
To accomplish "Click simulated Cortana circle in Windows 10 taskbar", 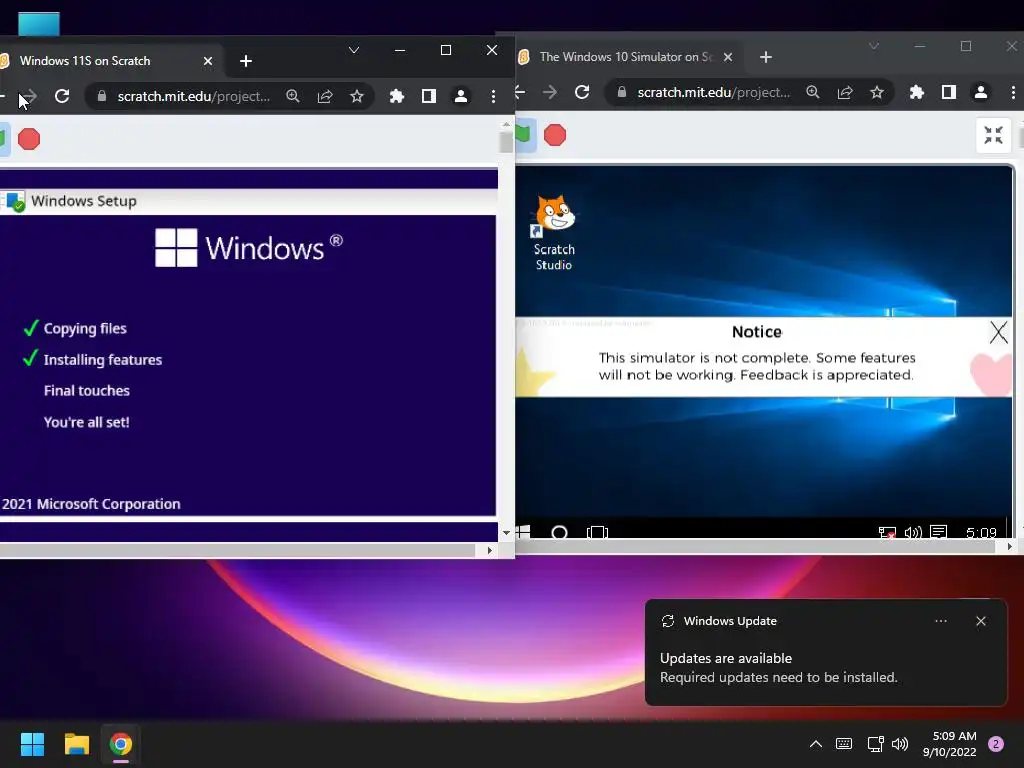I will point(559,532).
